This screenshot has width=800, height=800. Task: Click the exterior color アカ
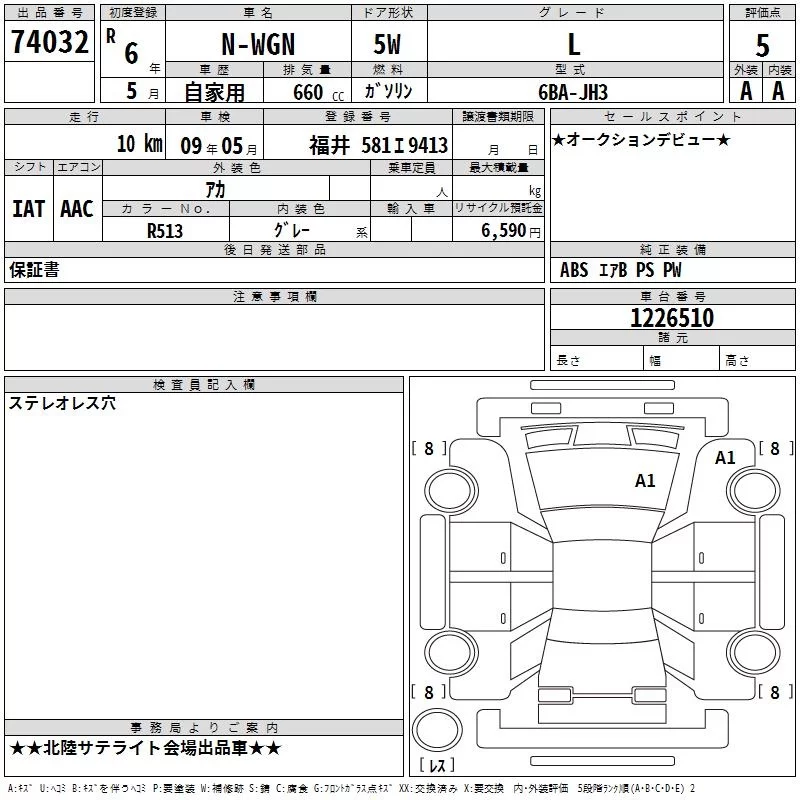coord(215,190)
